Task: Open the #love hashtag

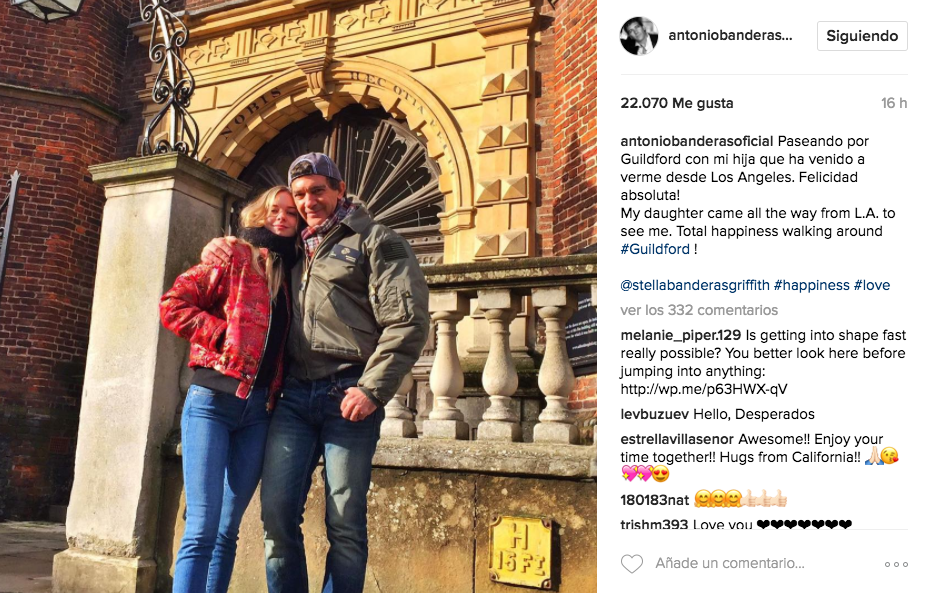Action: tap(872, 286)
